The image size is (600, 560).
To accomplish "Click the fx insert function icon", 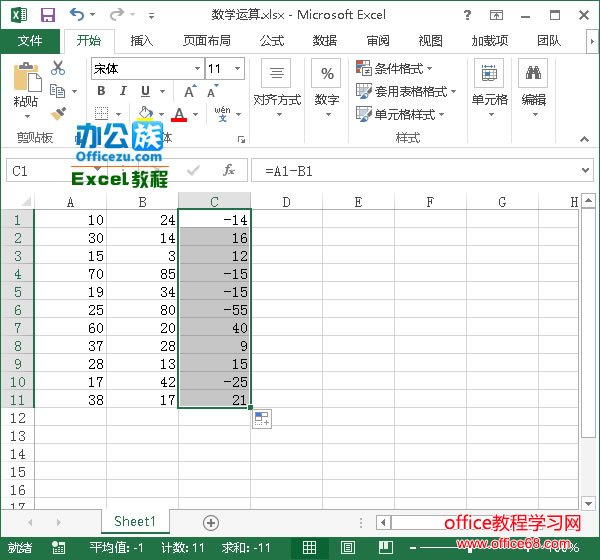I will [x=228, y=170].
